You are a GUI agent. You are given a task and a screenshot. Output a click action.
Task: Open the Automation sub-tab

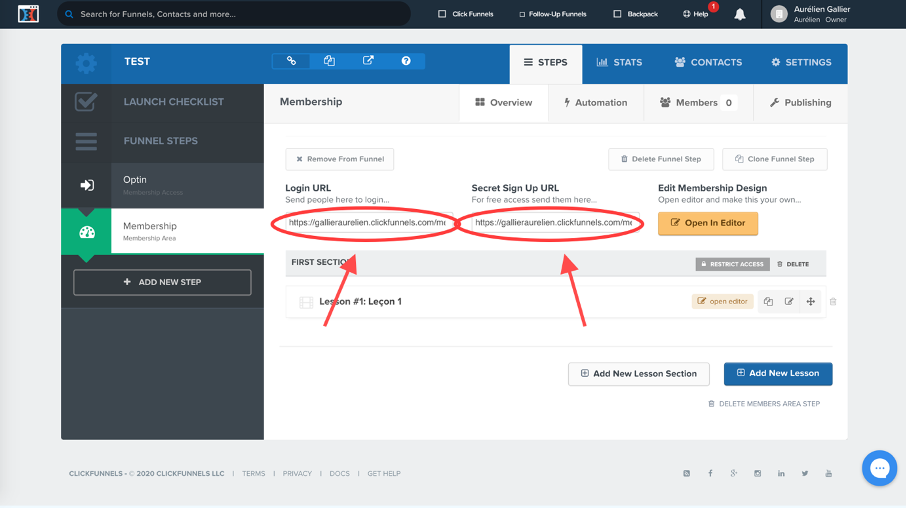tap(596, 103)
